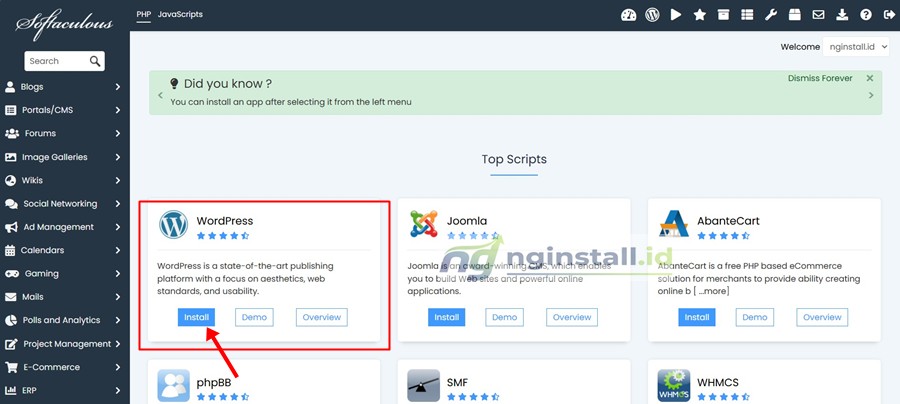Expand AbanteCart description with more link
This screenshot has height=404, width=900.
tap(713, 292)
